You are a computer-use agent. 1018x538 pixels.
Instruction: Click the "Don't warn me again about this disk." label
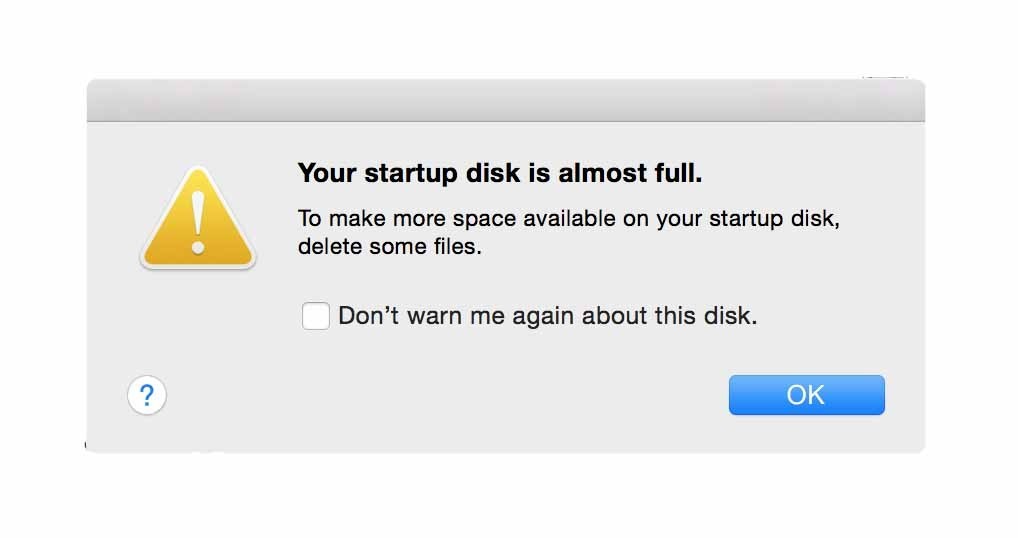tap(547, 316)
